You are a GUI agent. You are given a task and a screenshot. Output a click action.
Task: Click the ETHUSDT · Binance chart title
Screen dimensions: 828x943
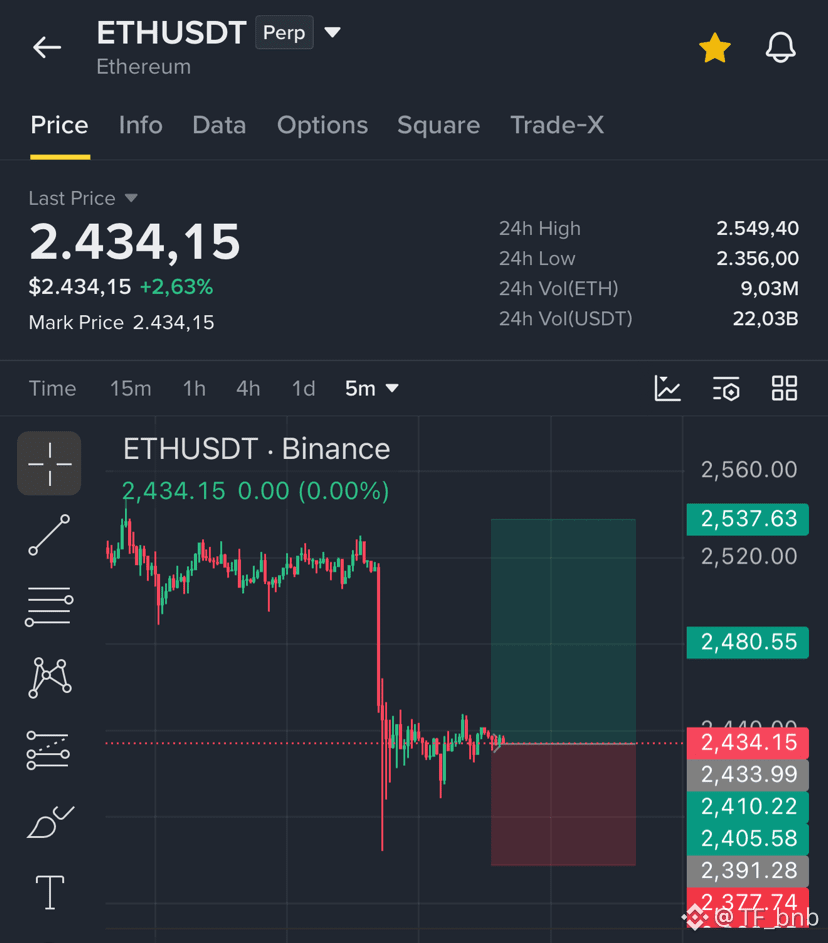pos(257,449)
